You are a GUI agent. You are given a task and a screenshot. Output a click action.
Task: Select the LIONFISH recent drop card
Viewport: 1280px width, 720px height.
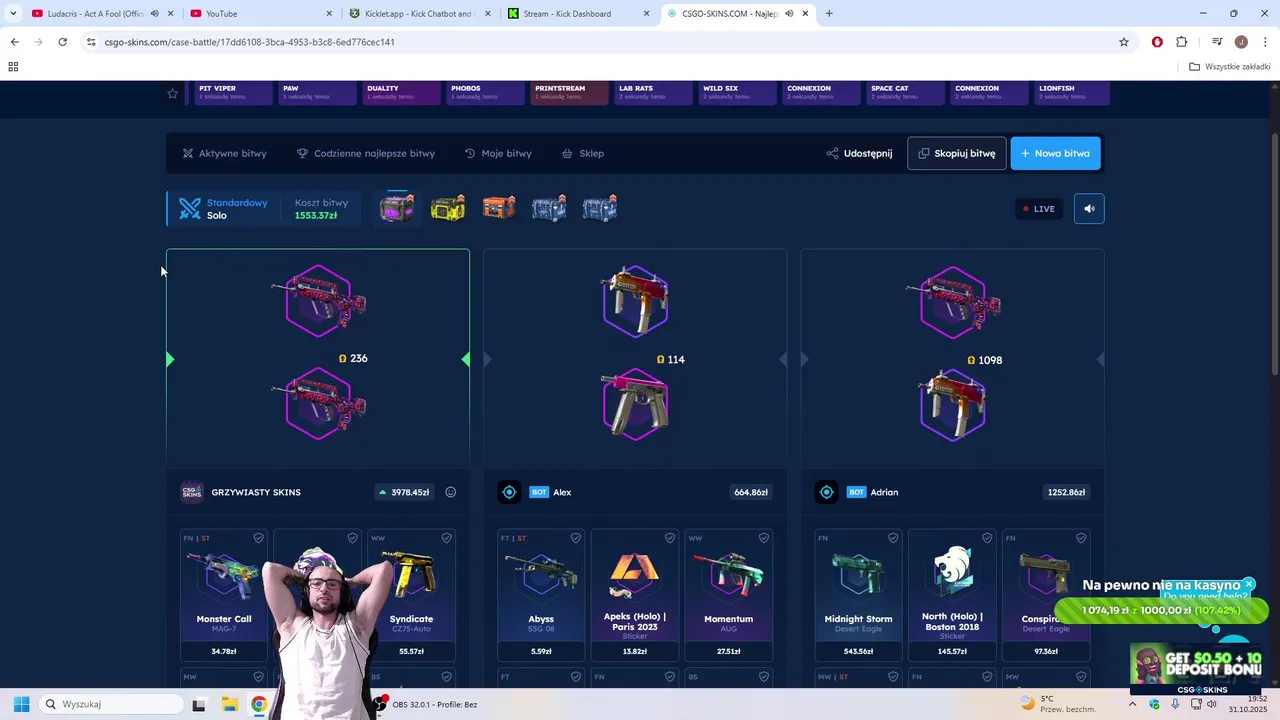(x=1072, y=92)
